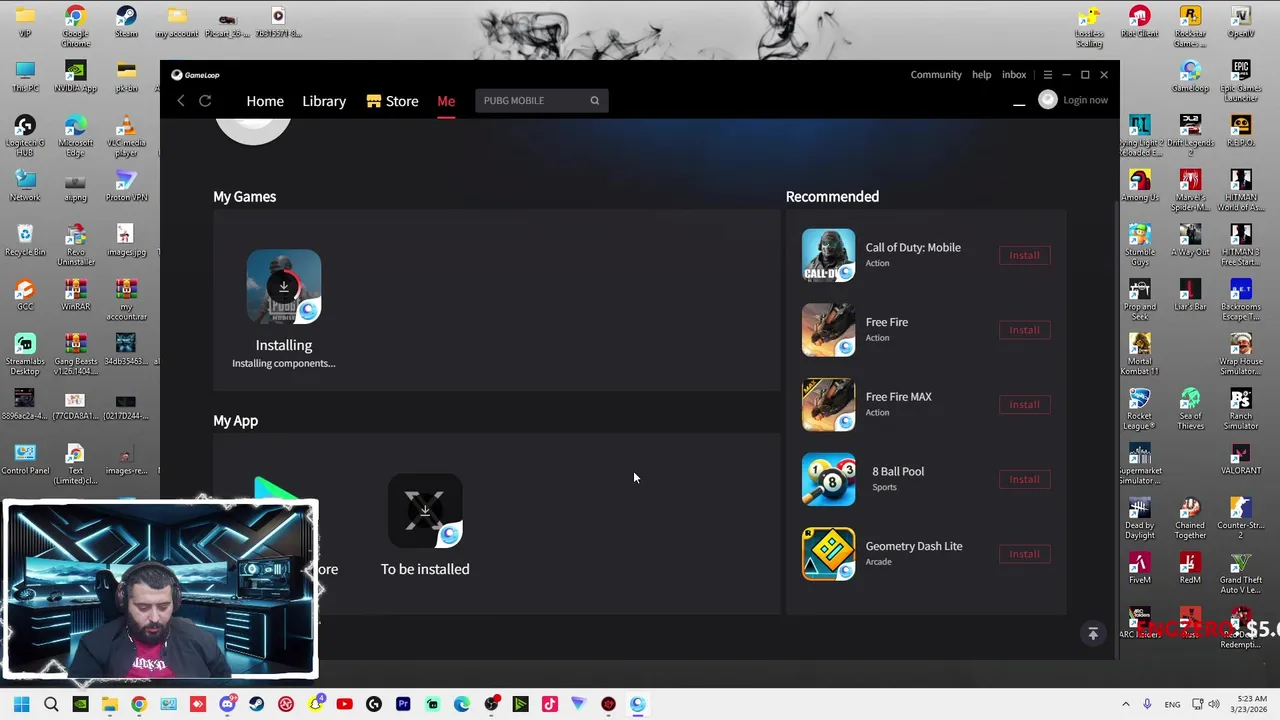1280x720 pixels.
Task: Select the Google Chrome desktop icon
Action: 75,24
